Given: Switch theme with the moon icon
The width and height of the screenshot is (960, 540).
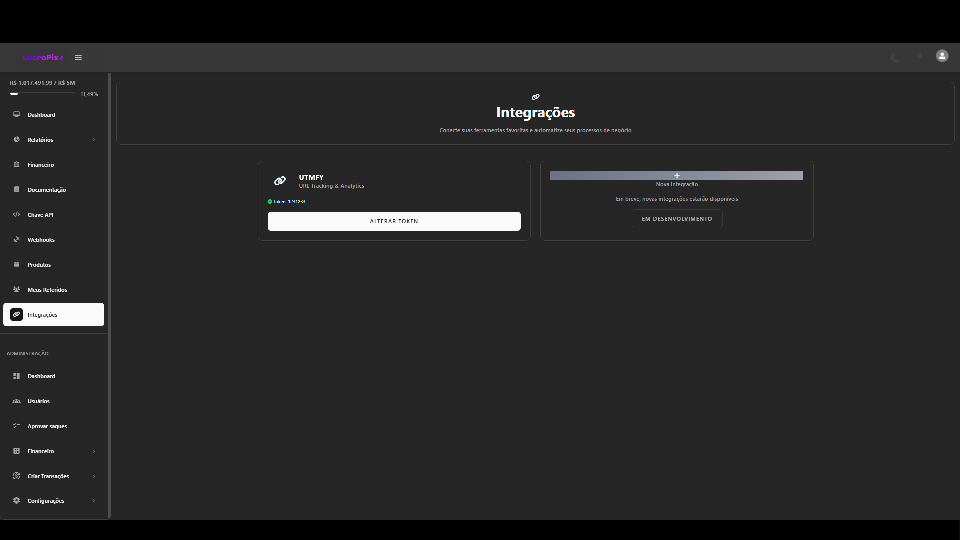Looking at the screenshot, I should [x=895, y=57].
